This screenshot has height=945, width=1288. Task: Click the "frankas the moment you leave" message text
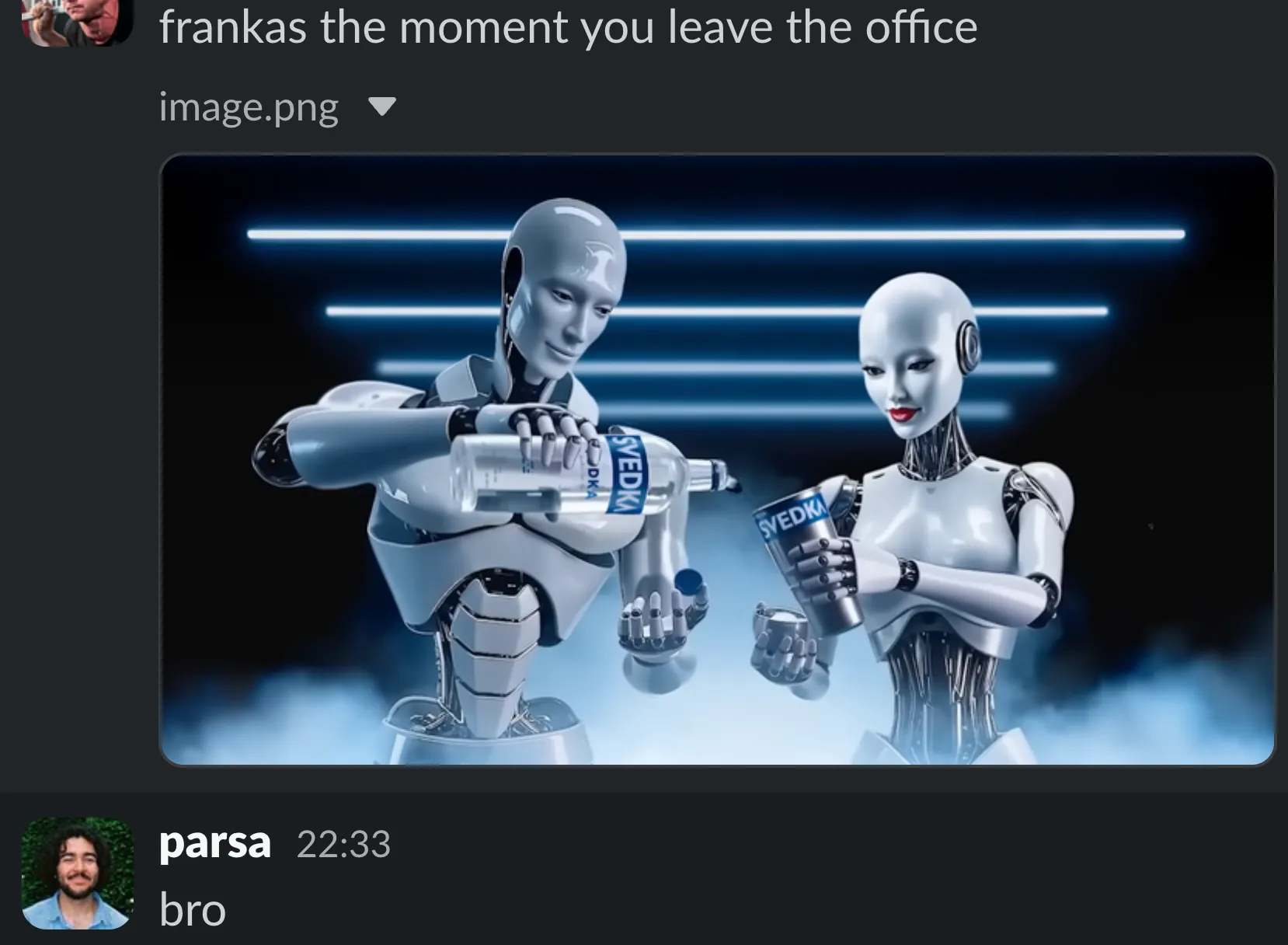[568, 27]
